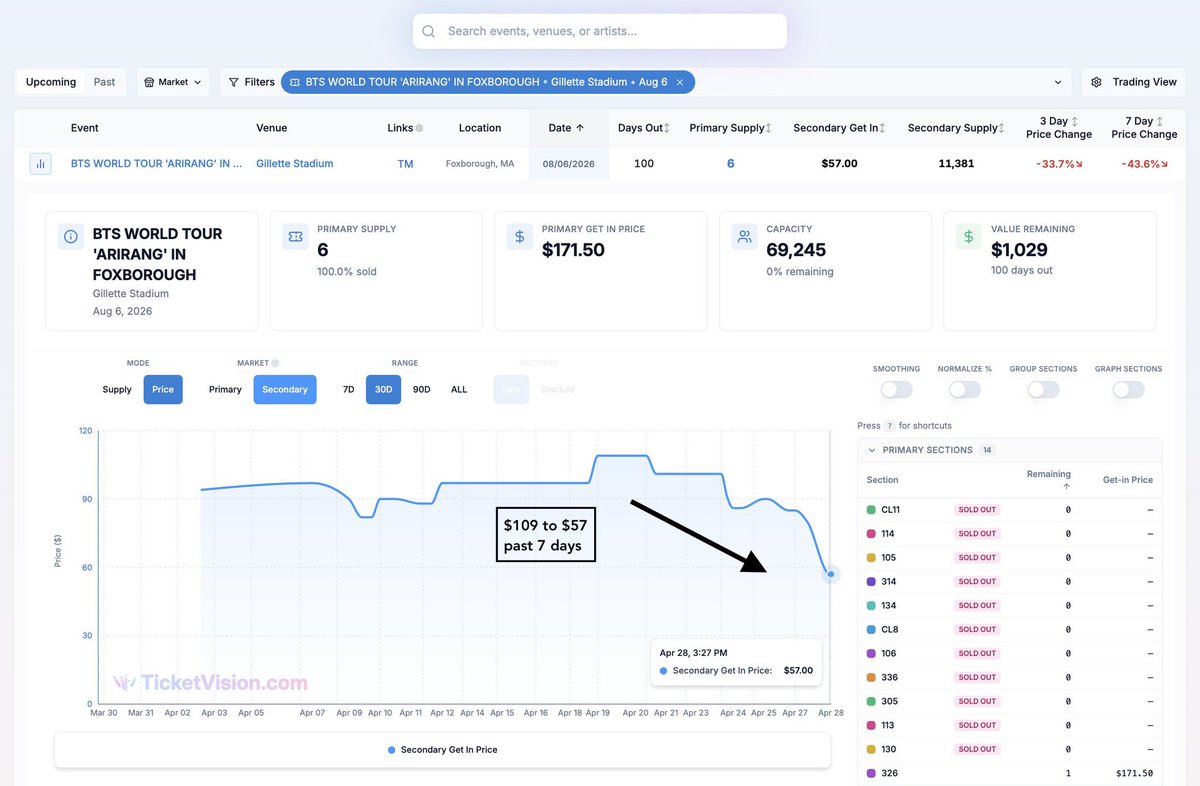Click the people icon on Capacity card
Viewport: 1200px width, 786px height.
tap(744, 237)
